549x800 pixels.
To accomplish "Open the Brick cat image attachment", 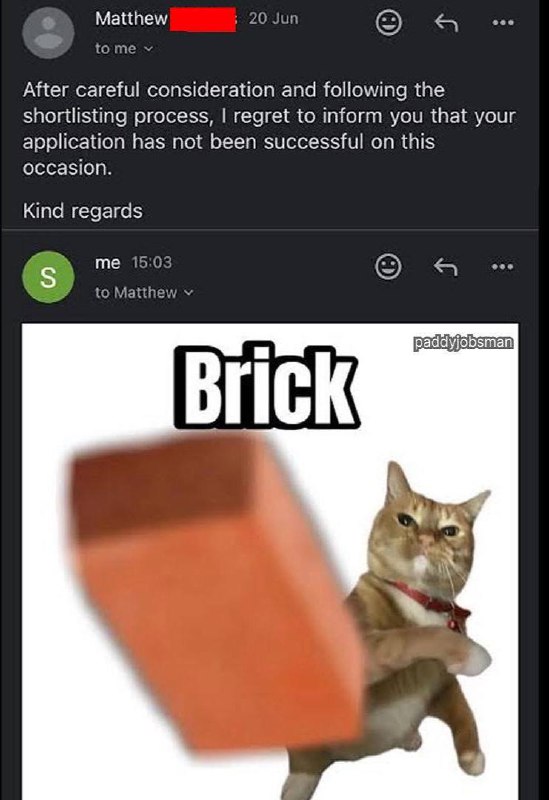I will [270, 561].
